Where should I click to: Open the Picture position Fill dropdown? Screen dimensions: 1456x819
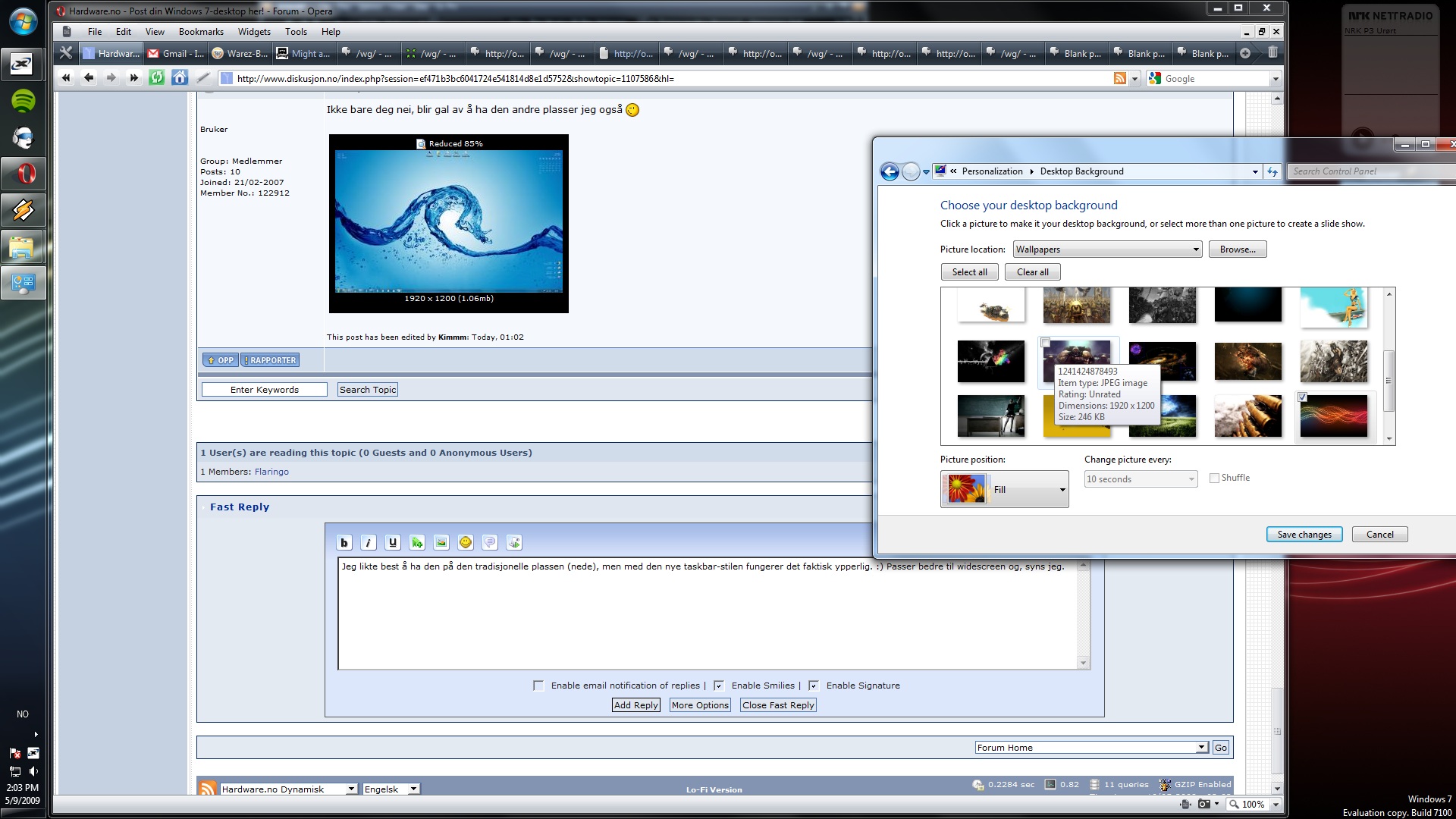pyautogui.click(x=1005, y=489)
